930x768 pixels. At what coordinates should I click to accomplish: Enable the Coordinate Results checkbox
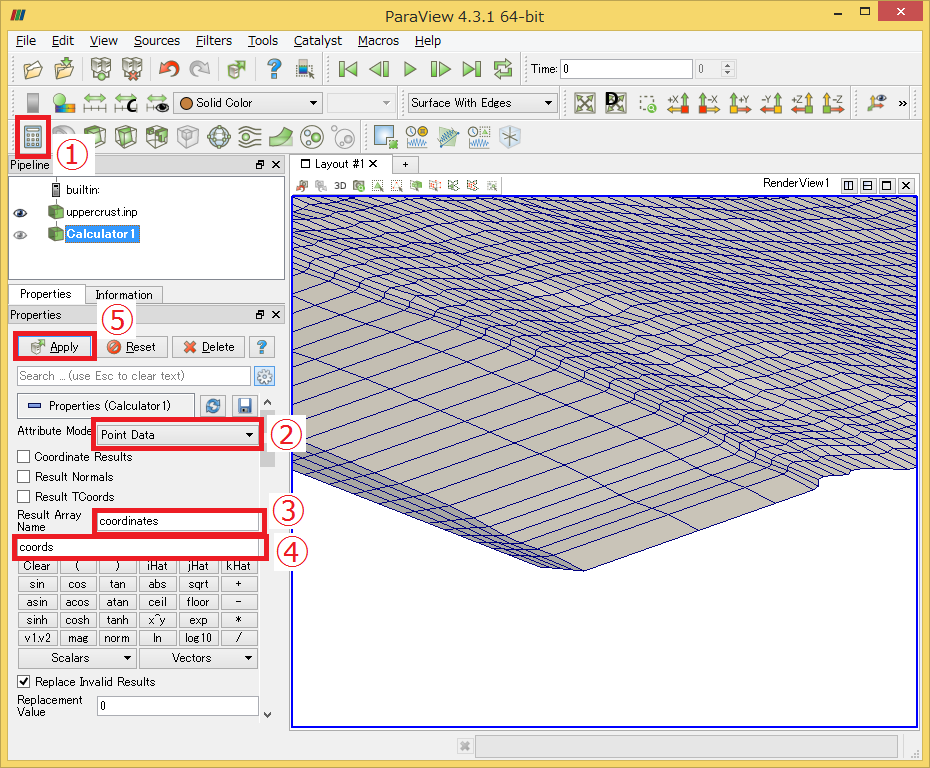[24, 457]
